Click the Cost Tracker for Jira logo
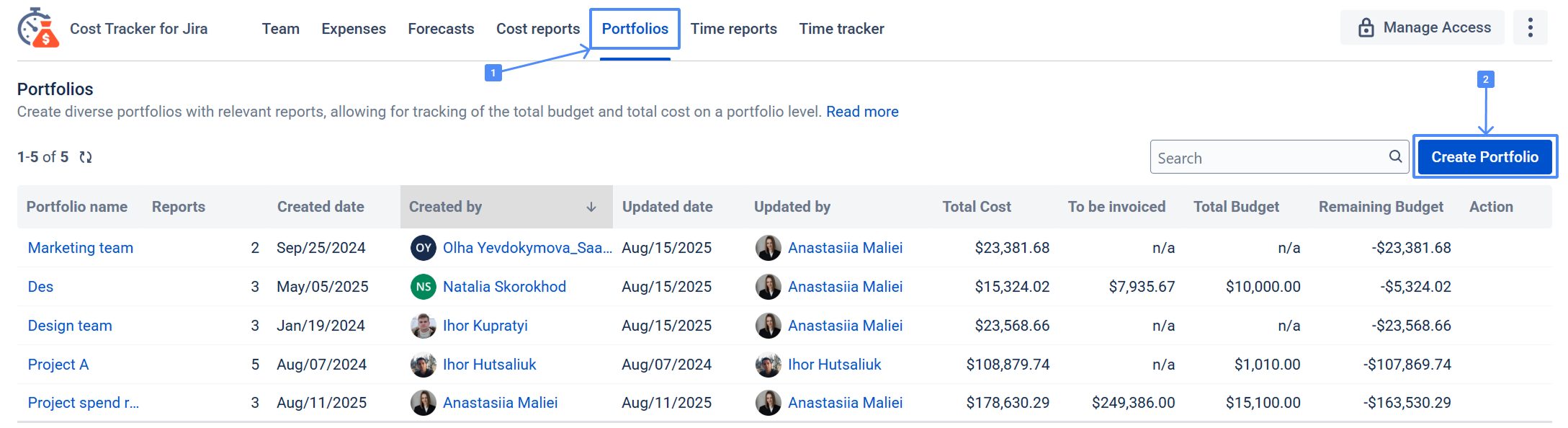The image size is (1568, 428). point(38,28)
